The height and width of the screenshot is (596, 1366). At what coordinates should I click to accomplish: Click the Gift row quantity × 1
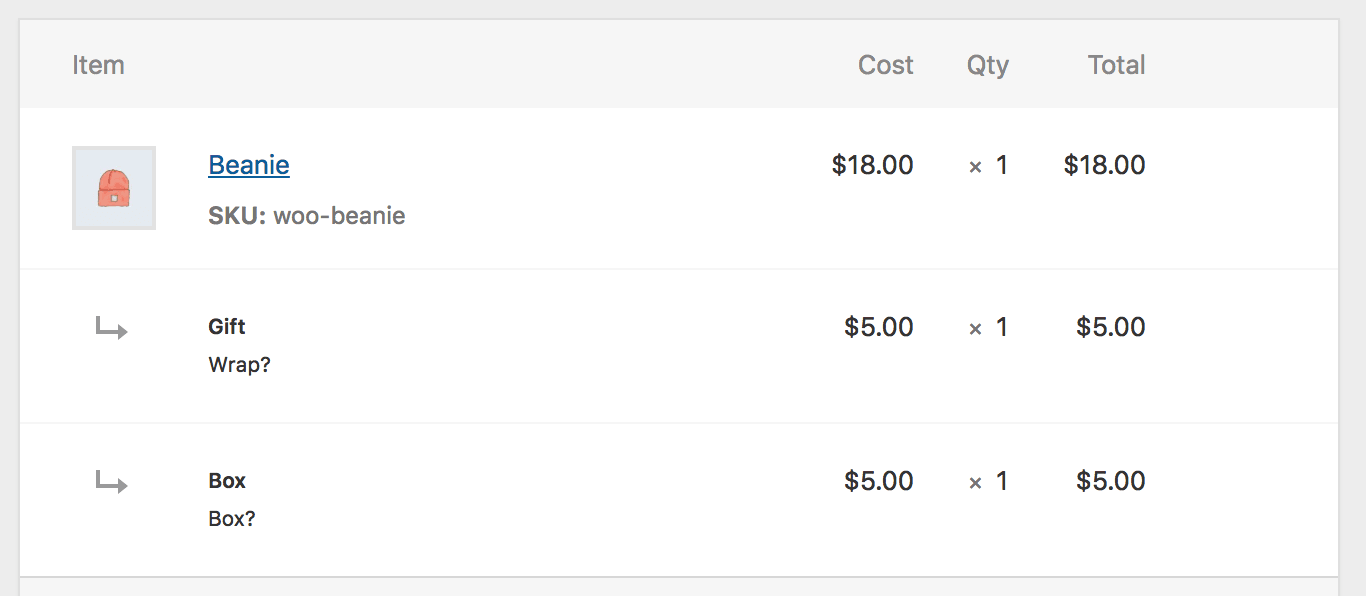coord(988,327)
